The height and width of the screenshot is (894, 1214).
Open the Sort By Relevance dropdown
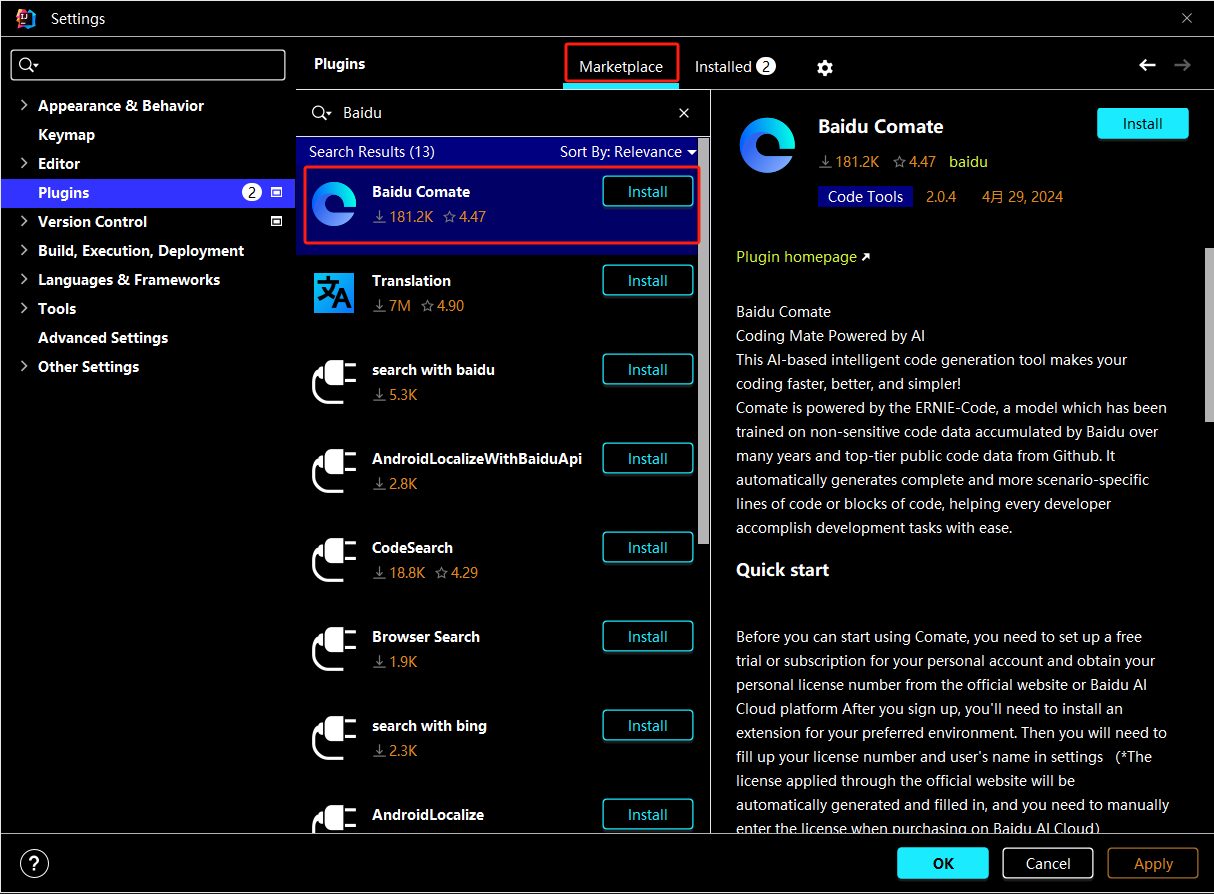point(627,152)
